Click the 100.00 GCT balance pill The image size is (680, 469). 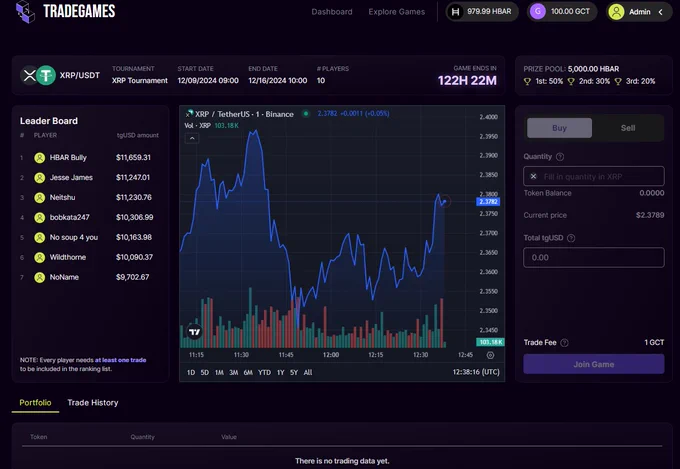point(562,12)
